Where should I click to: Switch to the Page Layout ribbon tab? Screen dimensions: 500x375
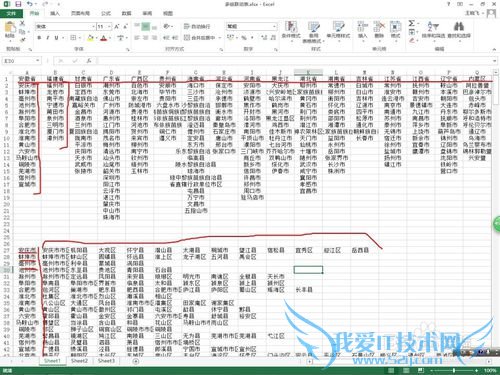(x=80, y=13)
